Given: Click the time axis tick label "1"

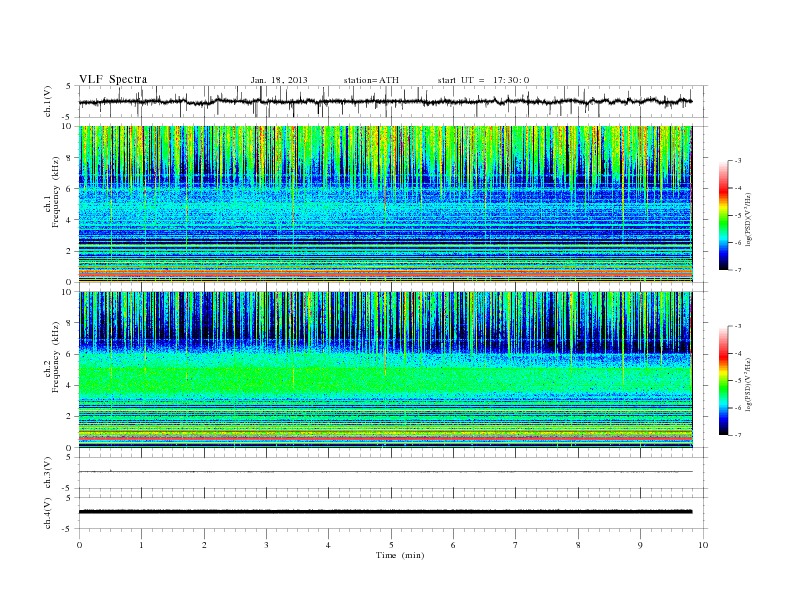Looking at the screenshot, I should pos(141,545).
